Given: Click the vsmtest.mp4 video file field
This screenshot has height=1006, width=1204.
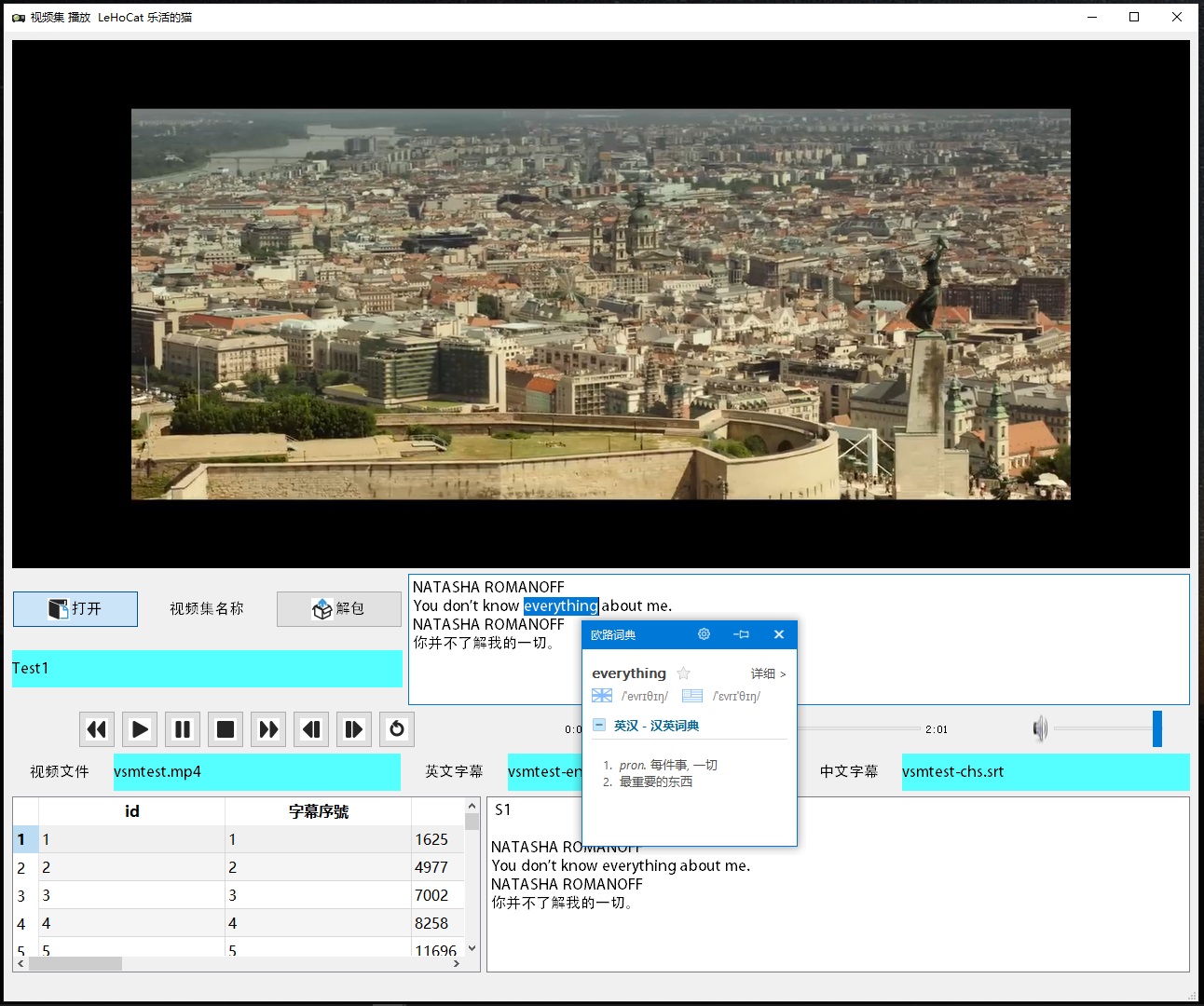Looking at the screenshot, I should (x=256, y=772).
